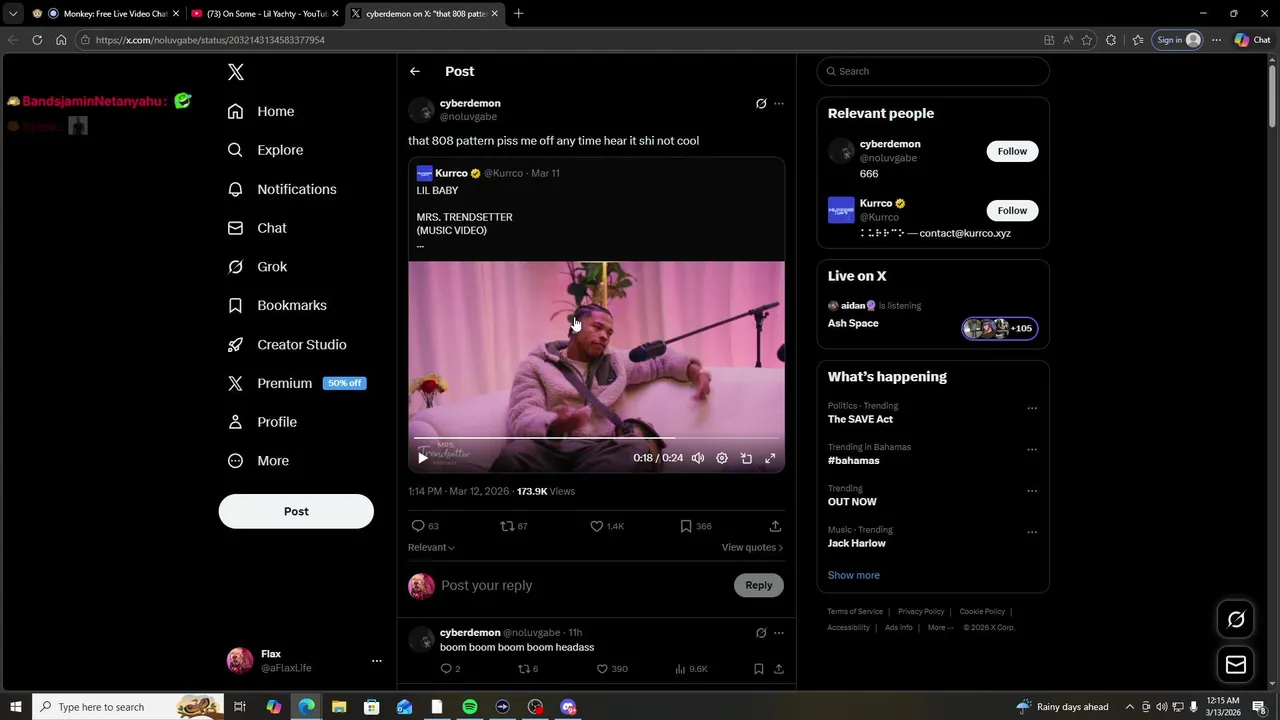
Task: Like the post with 1.4K likes
Action: point(607,526)
